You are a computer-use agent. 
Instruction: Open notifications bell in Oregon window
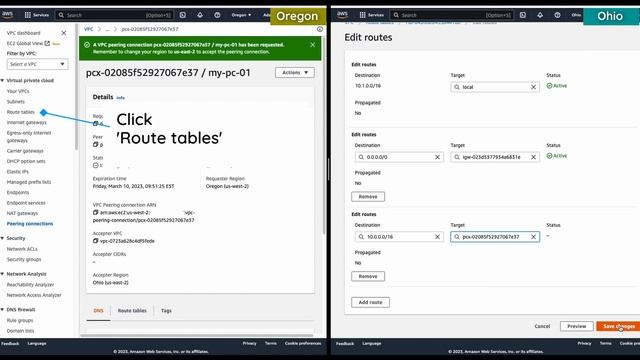pyautogui.click(x=200, y=15)
